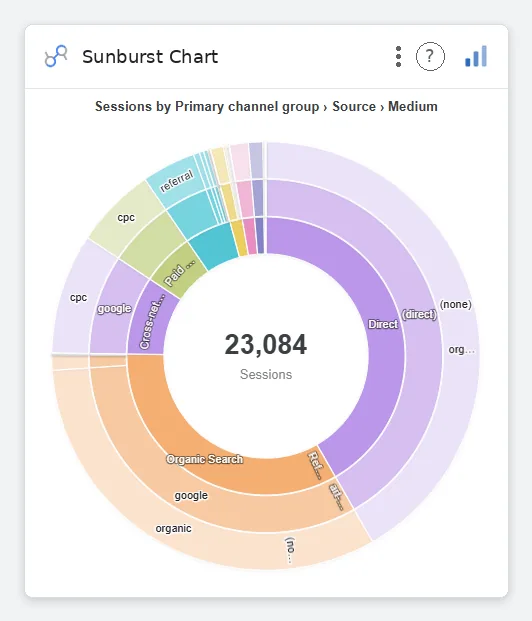Image resolution: width=532 pixels, height=621 pixels.
Task: Click the (none) medium segment
Action: (456, 304)
